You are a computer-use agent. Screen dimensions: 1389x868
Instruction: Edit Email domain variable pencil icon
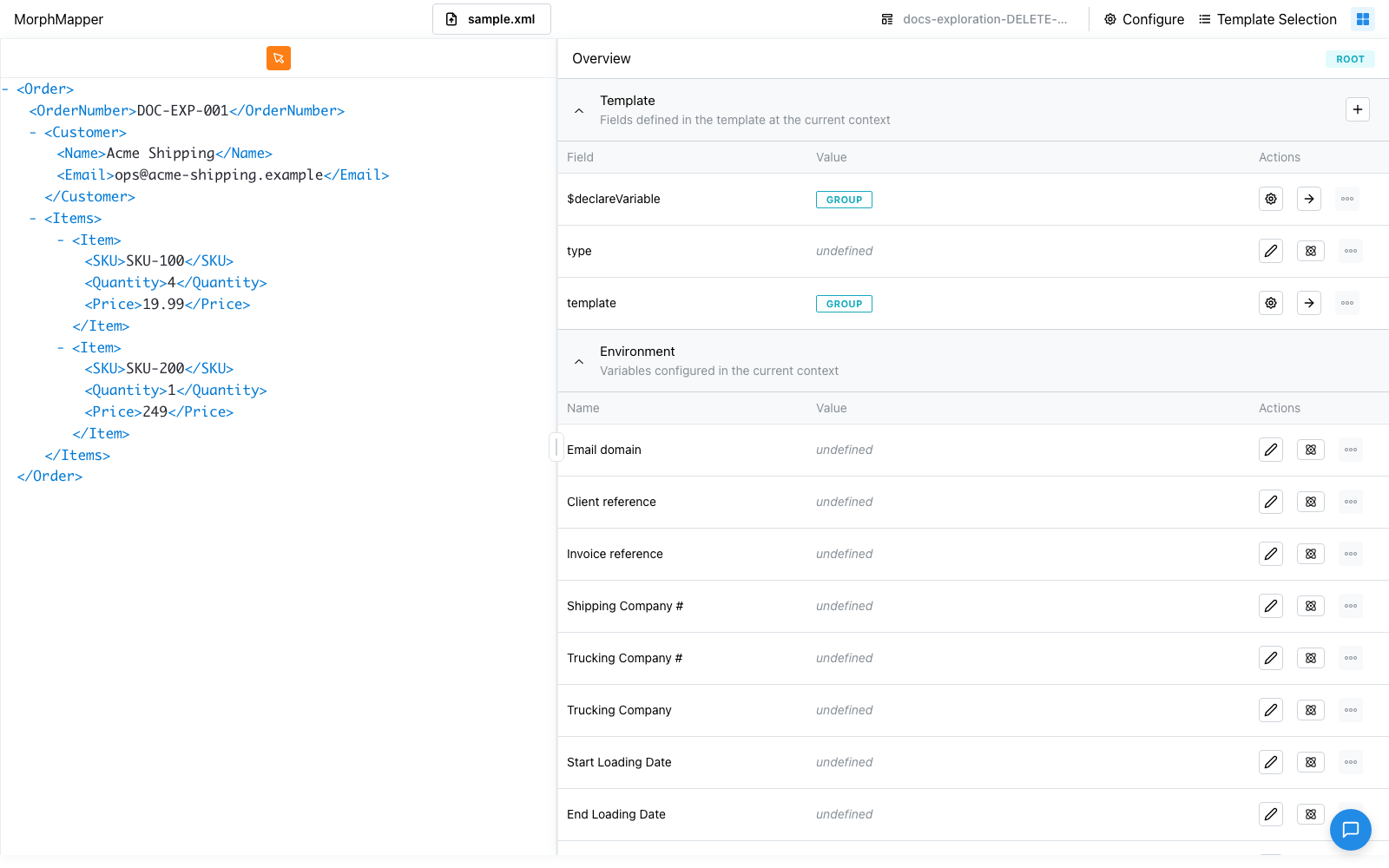(1271, 450)
